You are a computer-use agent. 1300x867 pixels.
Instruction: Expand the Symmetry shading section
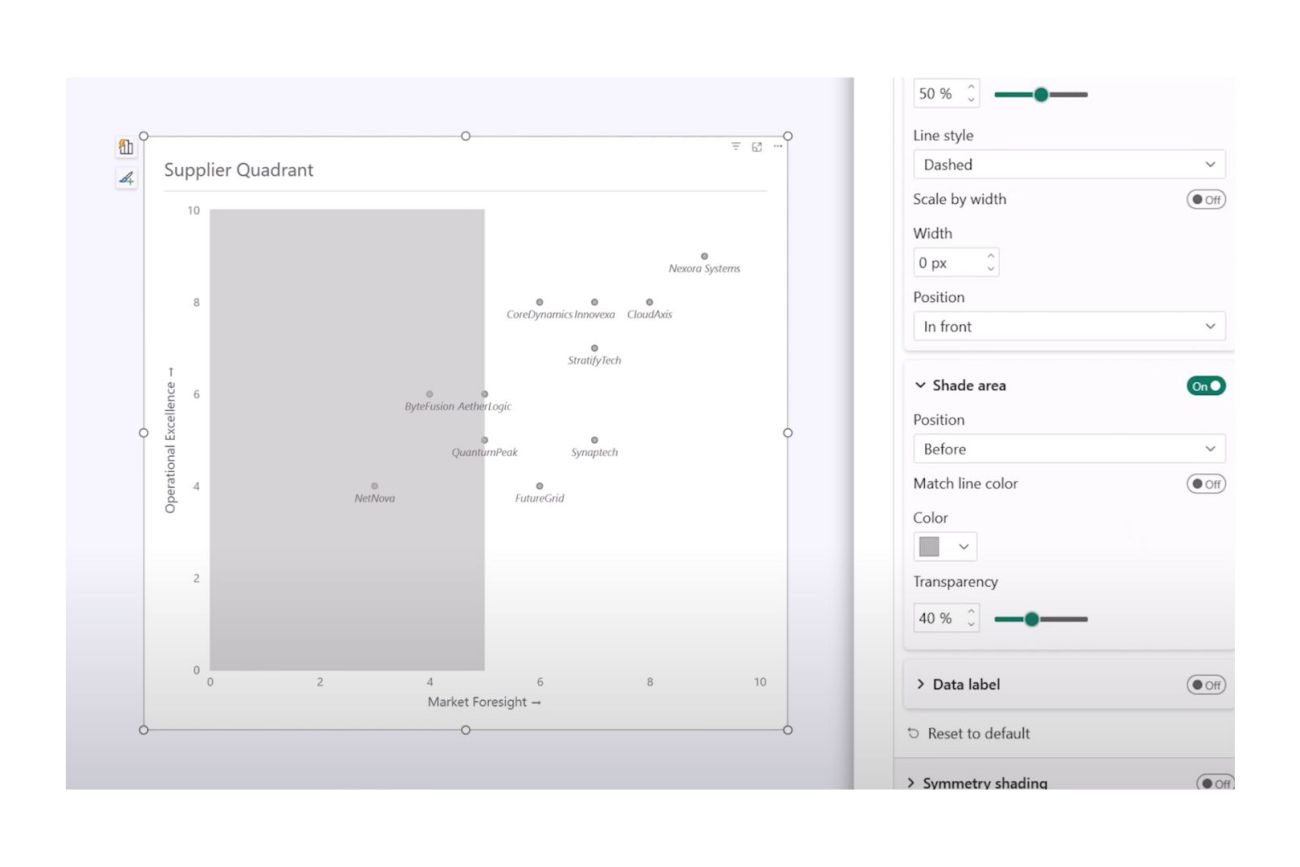pyautogui.click(x=911, y=783)
